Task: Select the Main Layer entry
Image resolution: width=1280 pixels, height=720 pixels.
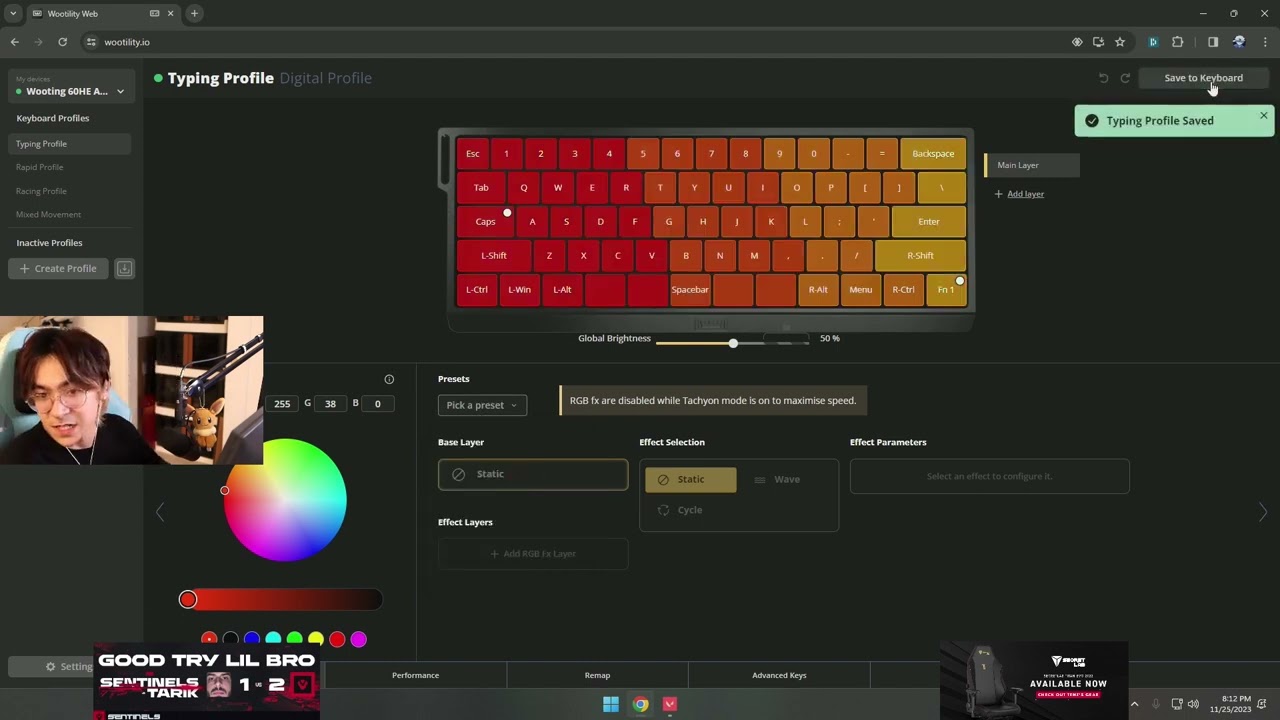Action: (1032, 165)
